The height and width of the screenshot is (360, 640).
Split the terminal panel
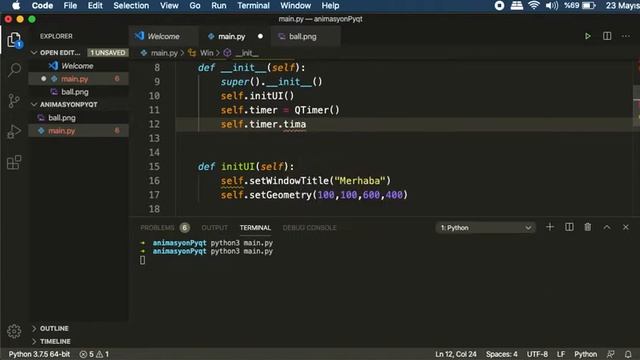pos(569,227)
